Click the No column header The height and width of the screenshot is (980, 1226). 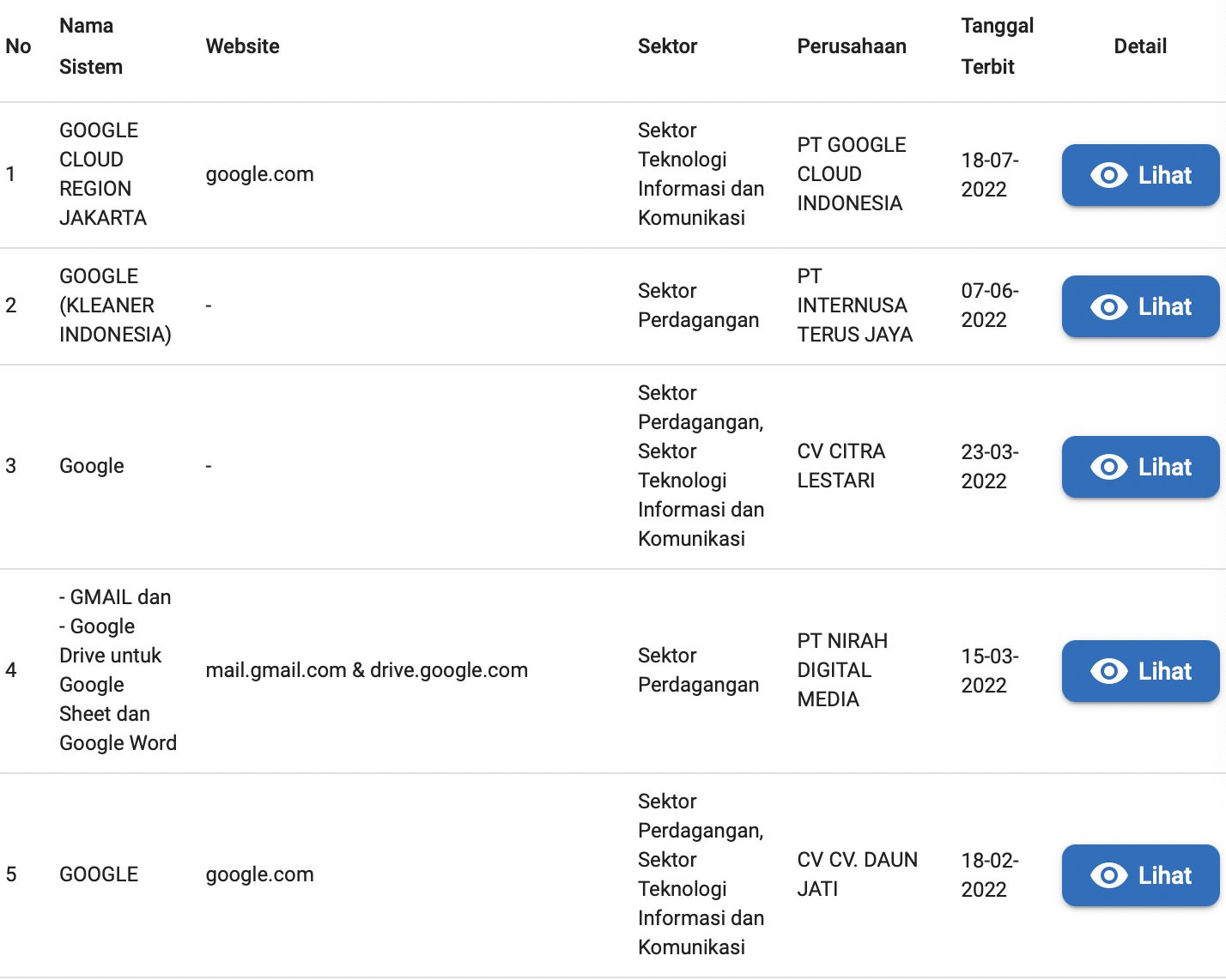tap(18, 46)
